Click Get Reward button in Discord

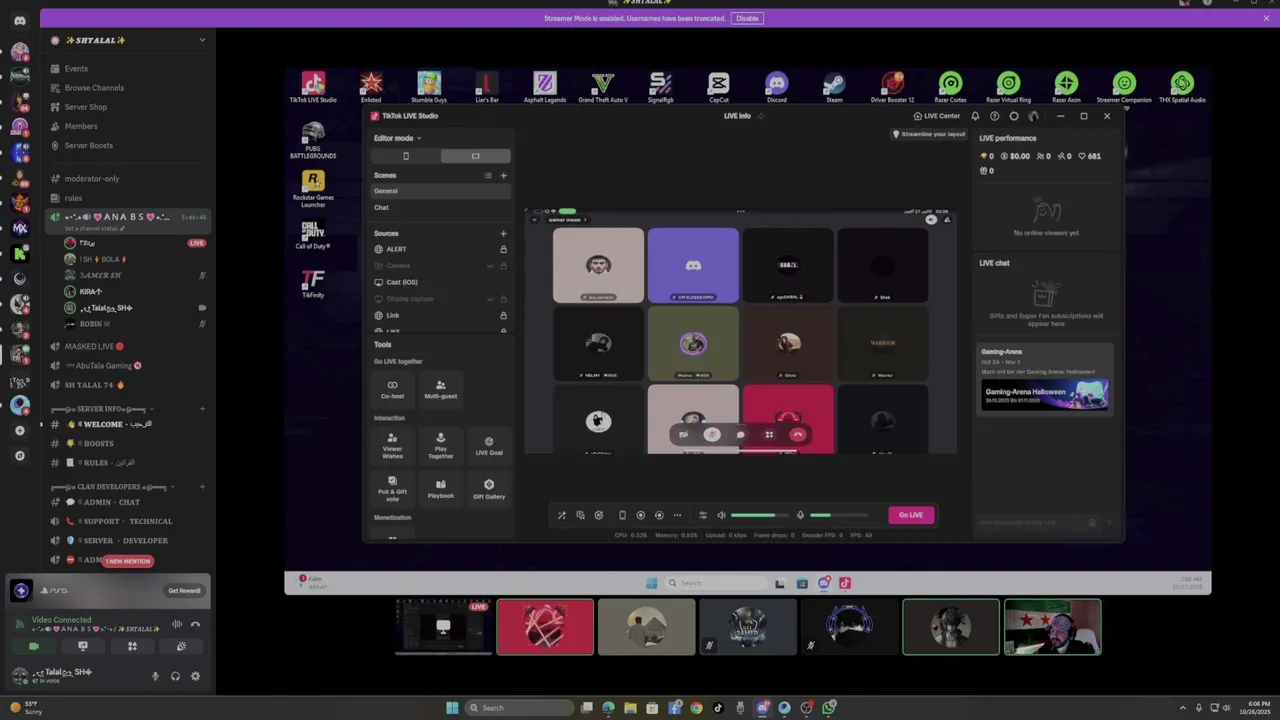pos(184,591)
